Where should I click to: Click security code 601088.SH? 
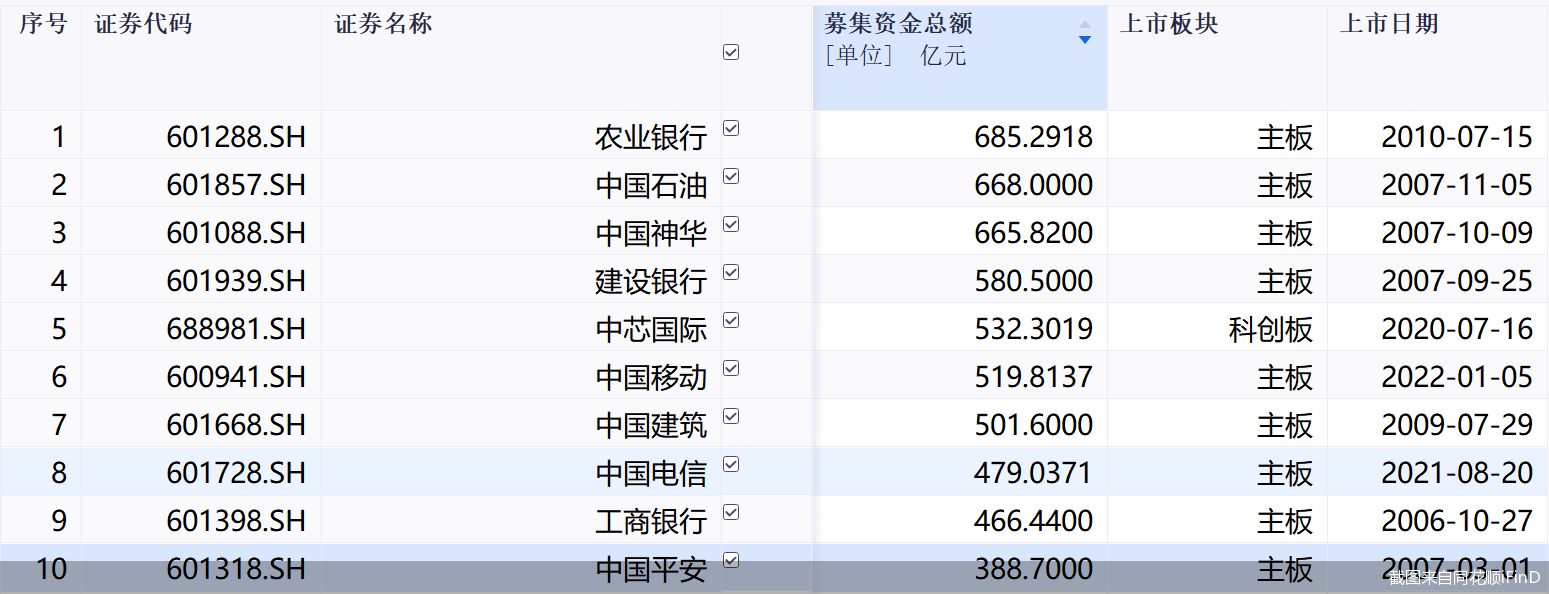[x=236, y=233]
